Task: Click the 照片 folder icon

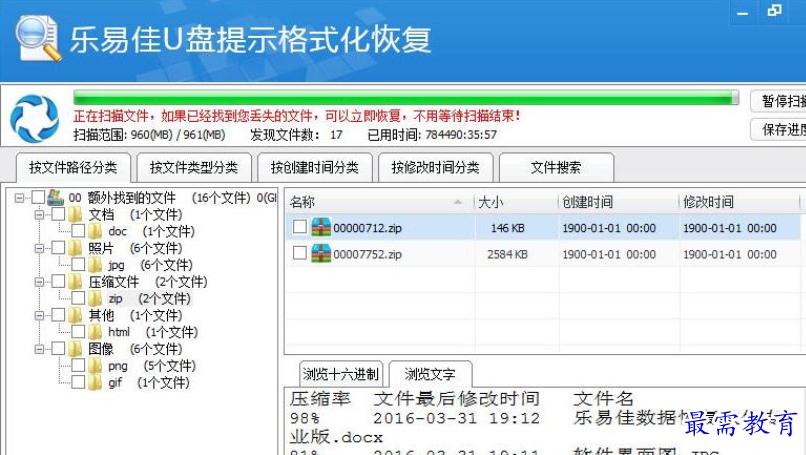Action: (x=75, y=248)
